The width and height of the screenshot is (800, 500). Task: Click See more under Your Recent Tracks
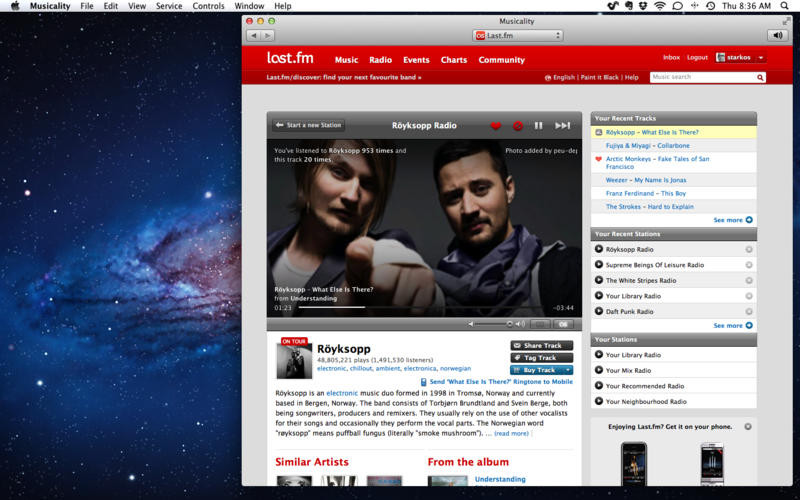(733, 220)
